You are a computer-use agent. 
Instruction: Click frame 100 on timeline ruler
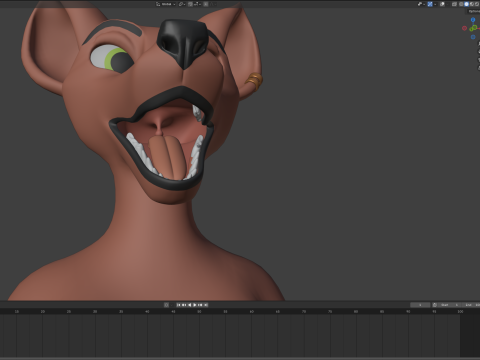pos(460,311)
